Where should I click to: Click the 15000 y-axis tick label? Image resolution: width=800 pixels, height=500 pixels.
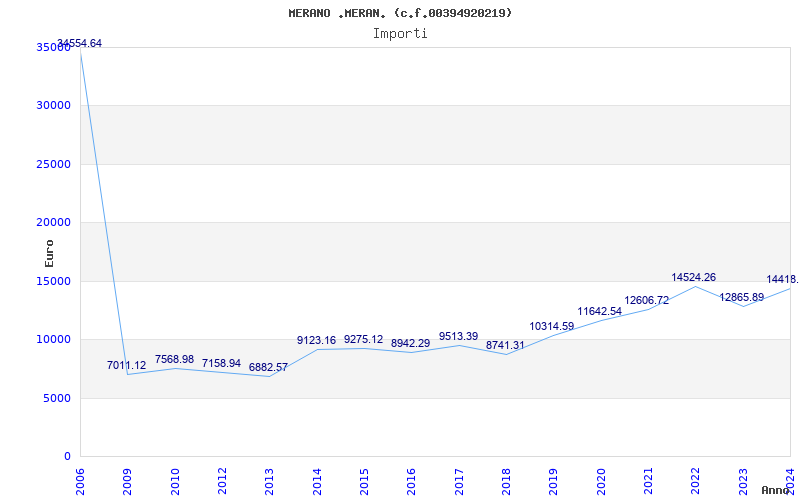pos(54,281)
